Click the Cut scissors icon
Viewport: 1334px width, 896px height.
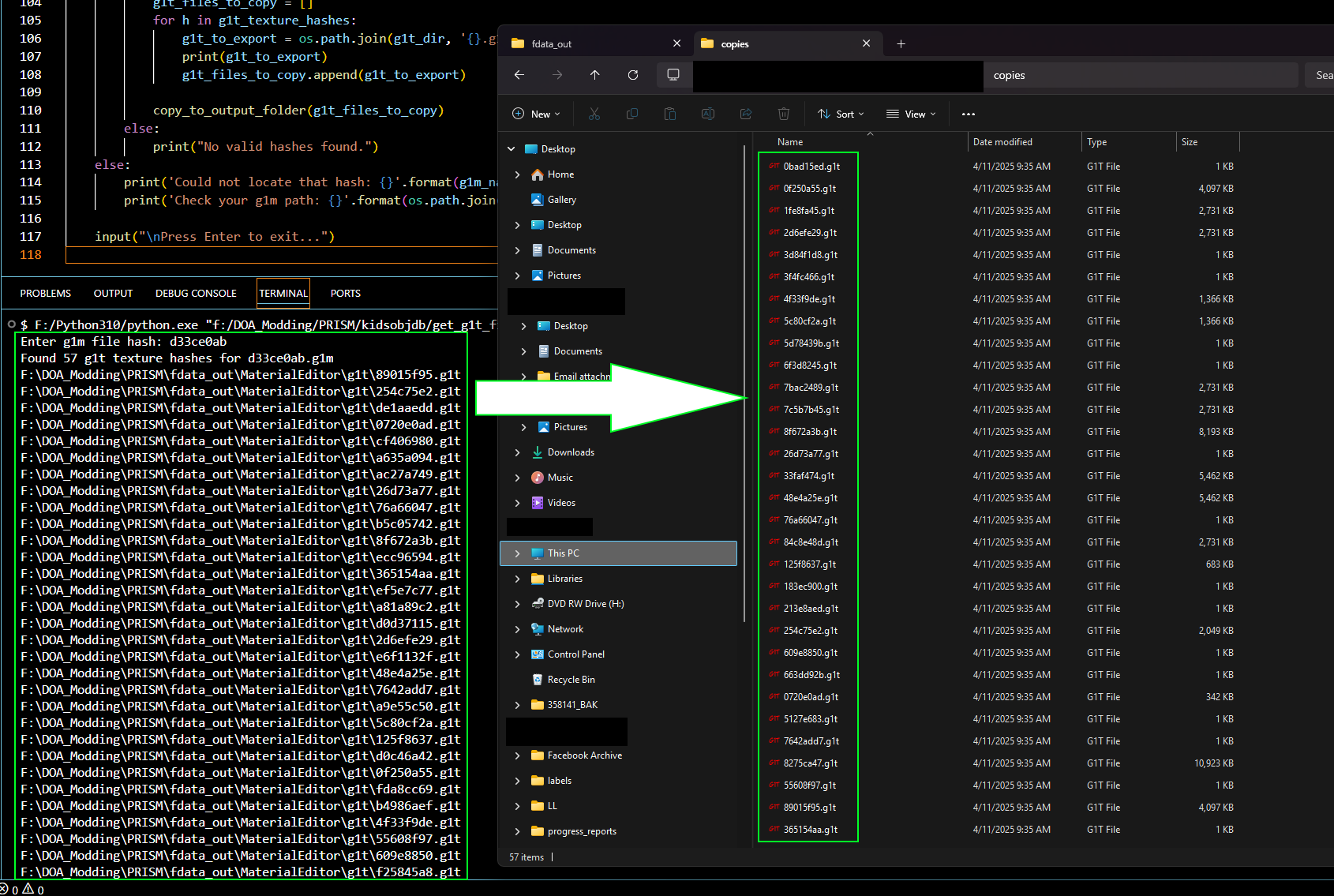pos(594,114)
